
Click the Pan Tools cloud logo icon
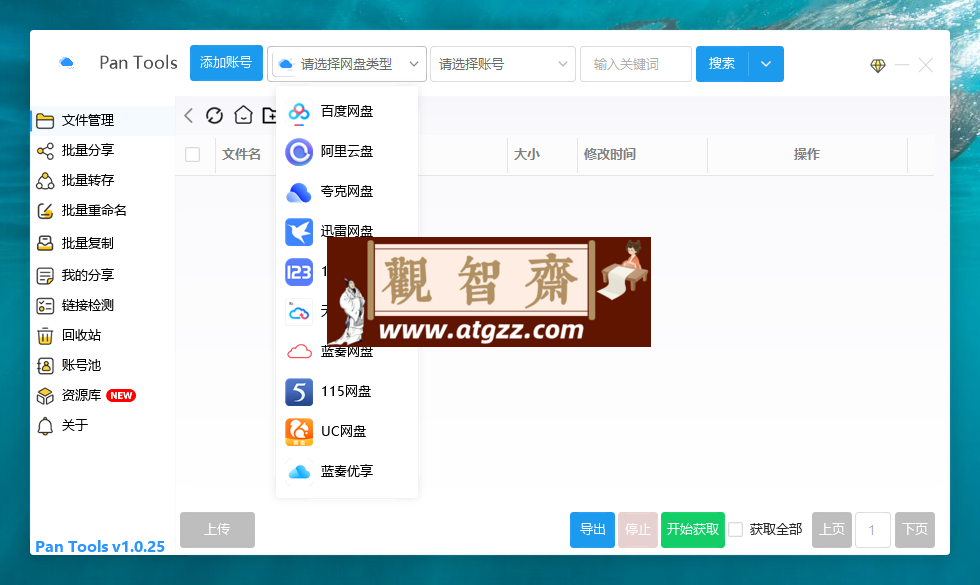pyautogui.click(x=66, y=62)
